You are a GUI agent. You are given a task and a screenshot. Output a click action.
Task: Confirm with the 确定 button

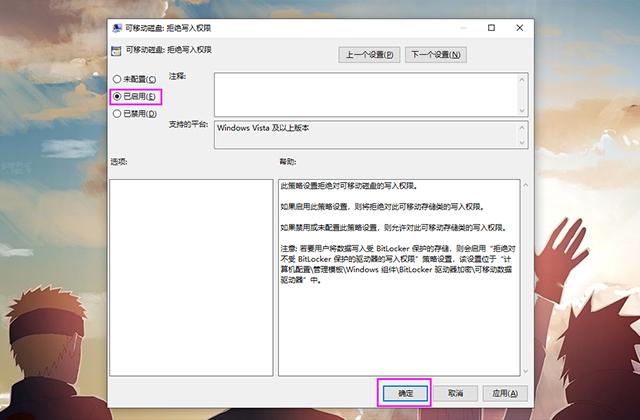[405, 393]
